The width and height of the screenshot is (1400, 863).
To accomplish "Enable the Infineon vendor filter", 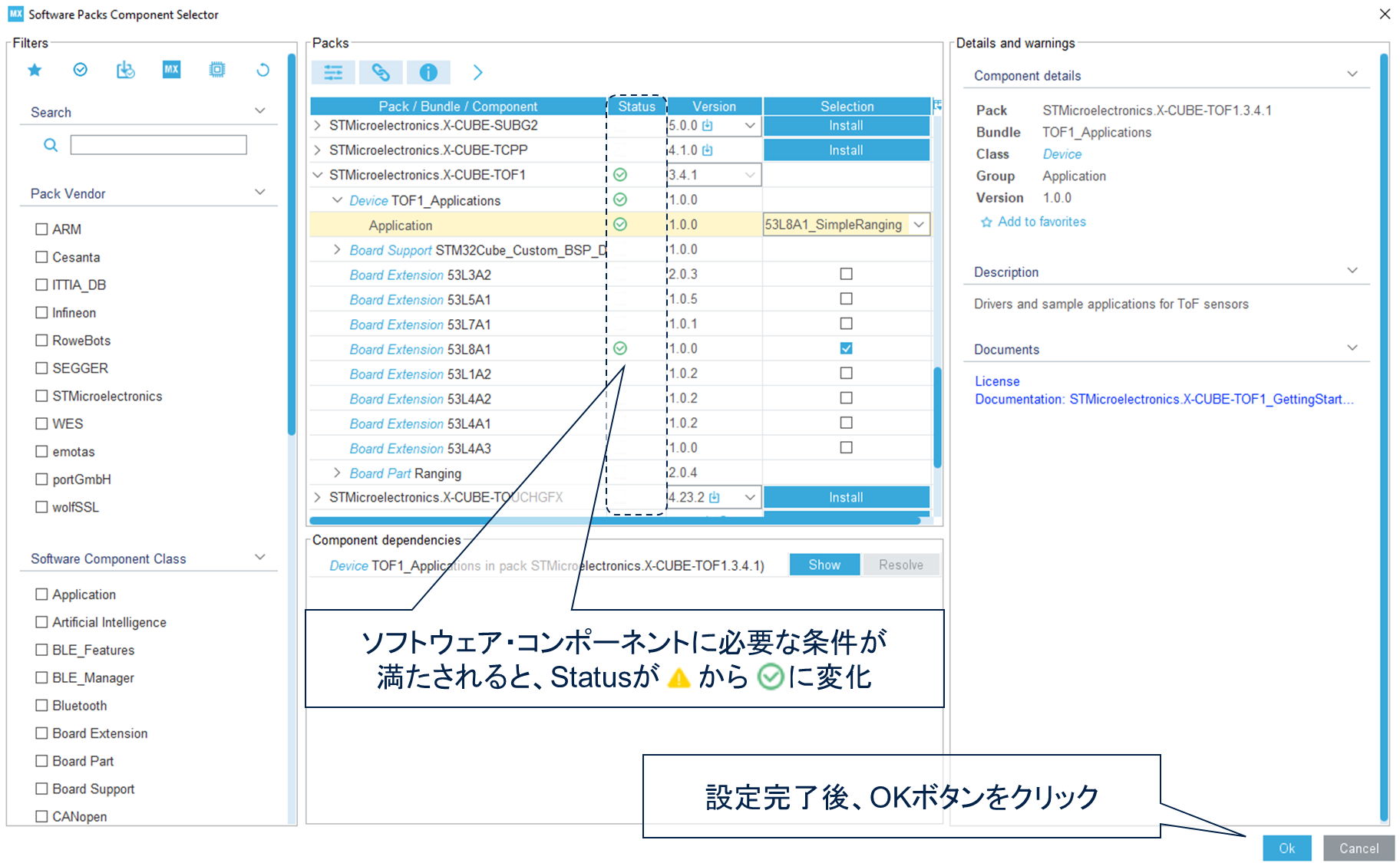I will 41,313.
